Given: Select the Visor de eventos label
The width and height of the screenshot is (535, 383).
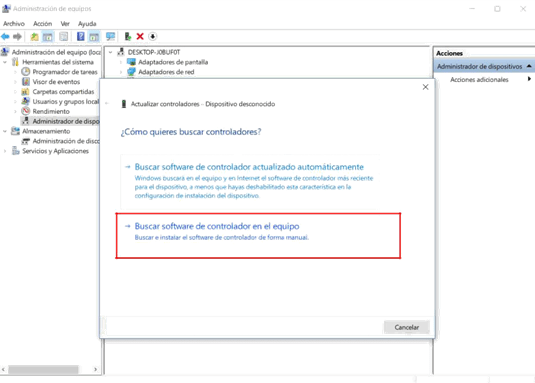Looking at the screenshot, I should coord(56,82).
